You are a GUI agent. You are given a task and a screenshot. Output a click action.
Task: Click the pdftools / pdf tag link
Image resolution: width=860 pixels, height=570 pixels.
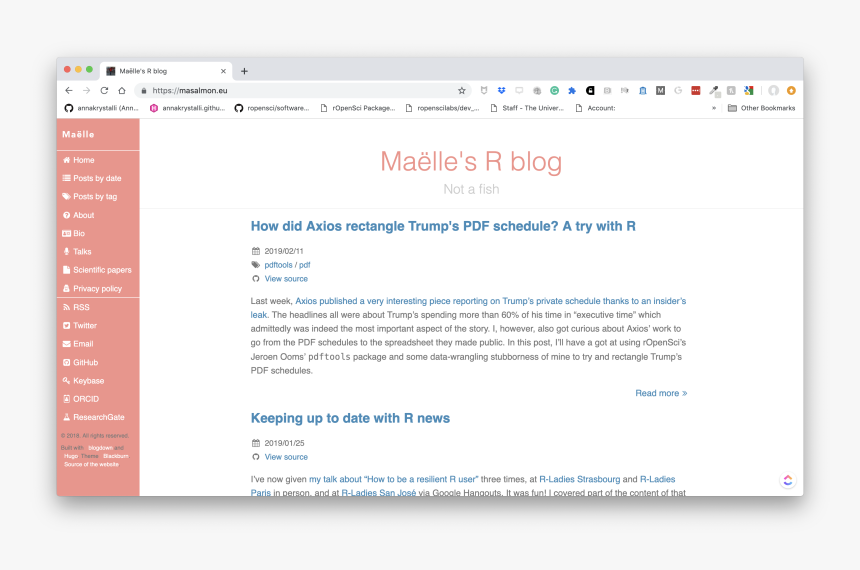(287, 265)
